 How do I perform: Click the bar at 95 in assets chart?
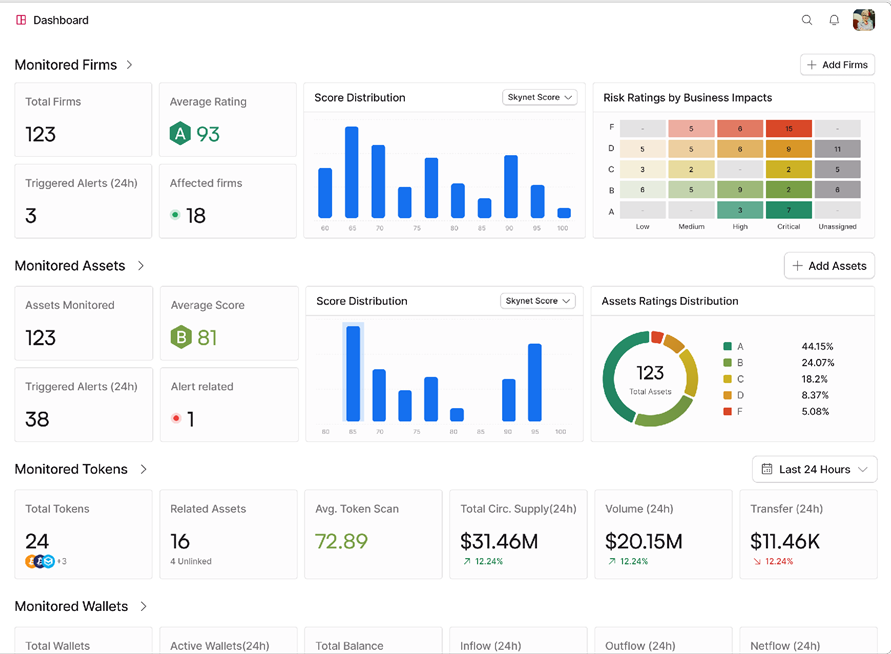tap(535, 382)
